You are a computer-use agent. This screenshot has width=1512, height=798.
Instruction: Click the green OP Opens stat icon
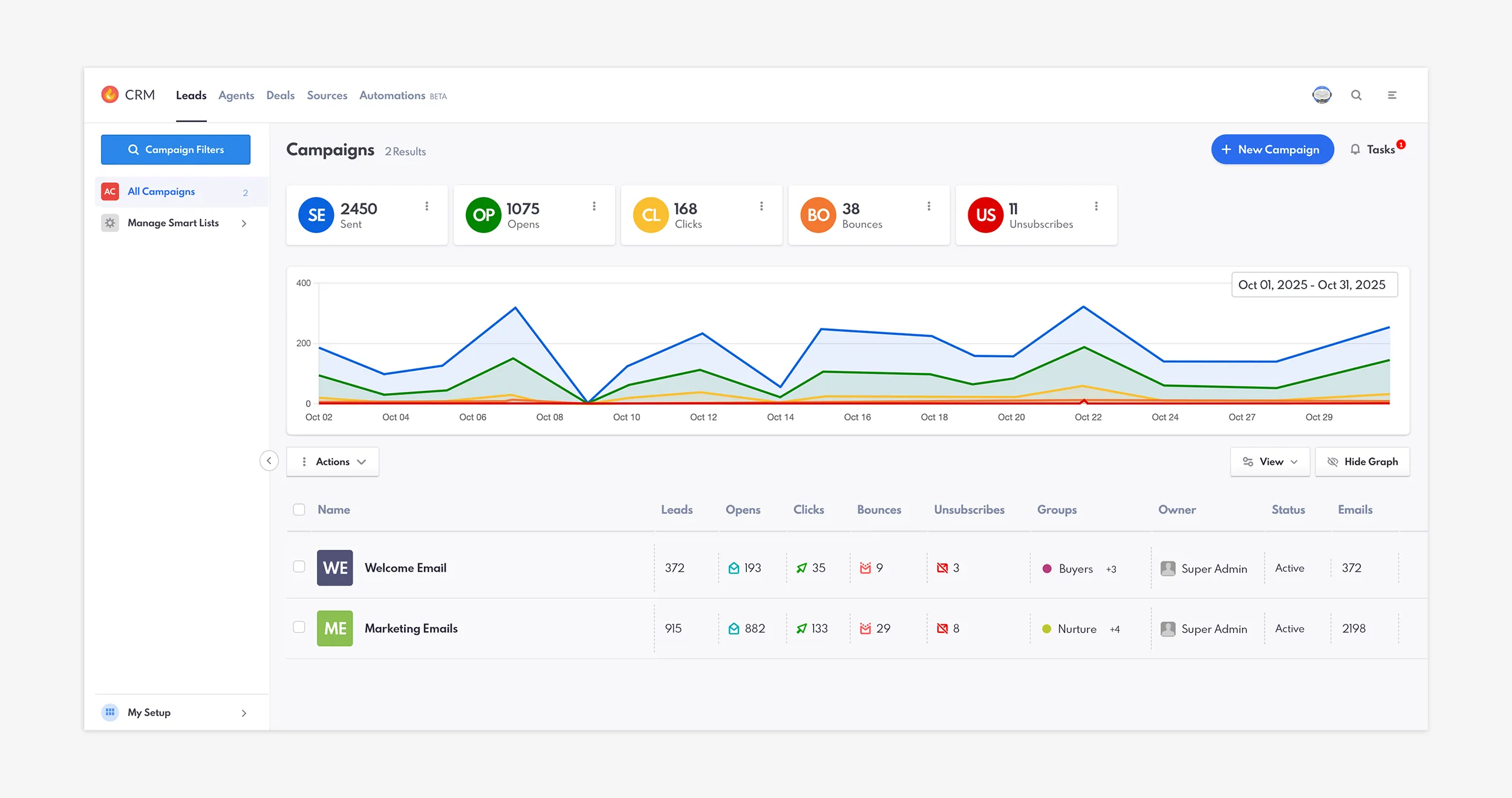click(x=483, y=215)
